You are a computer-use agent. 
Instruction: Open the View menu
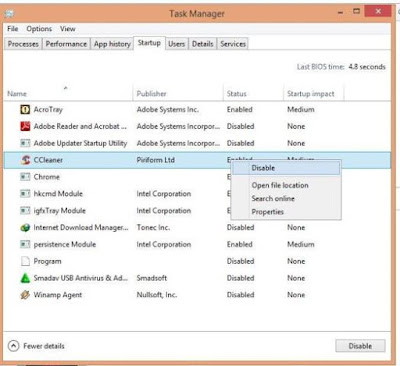point(68,29)
